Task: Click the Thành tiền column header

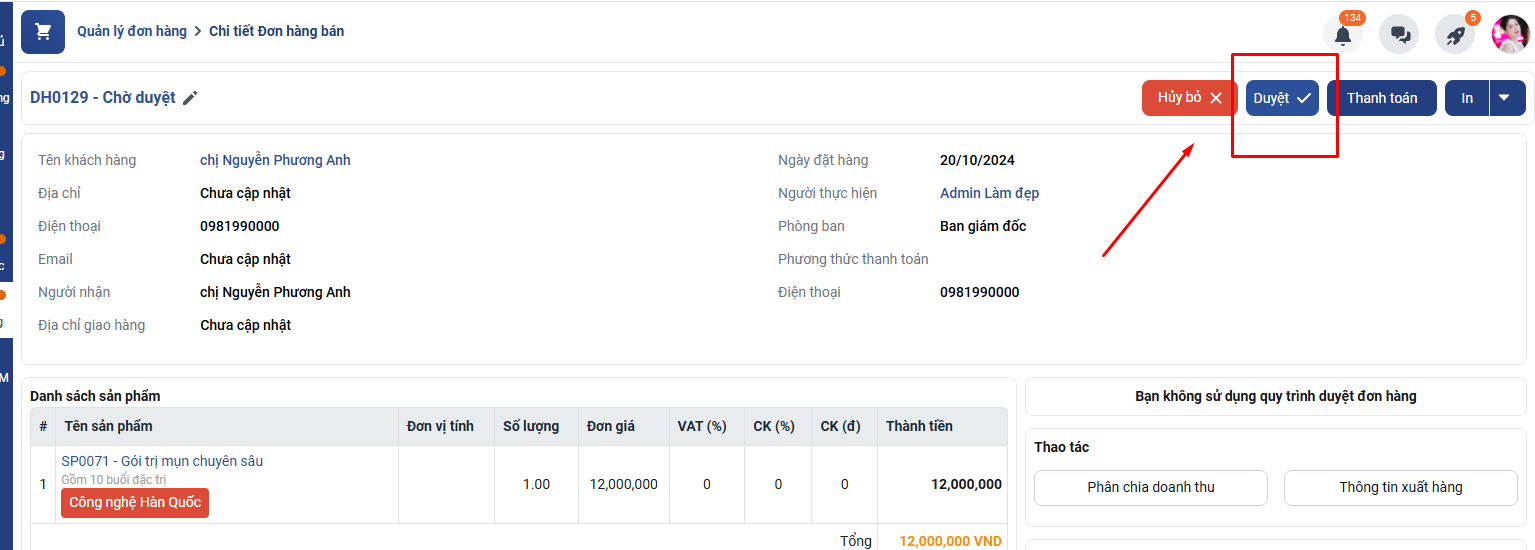Action: coord(919,426)
